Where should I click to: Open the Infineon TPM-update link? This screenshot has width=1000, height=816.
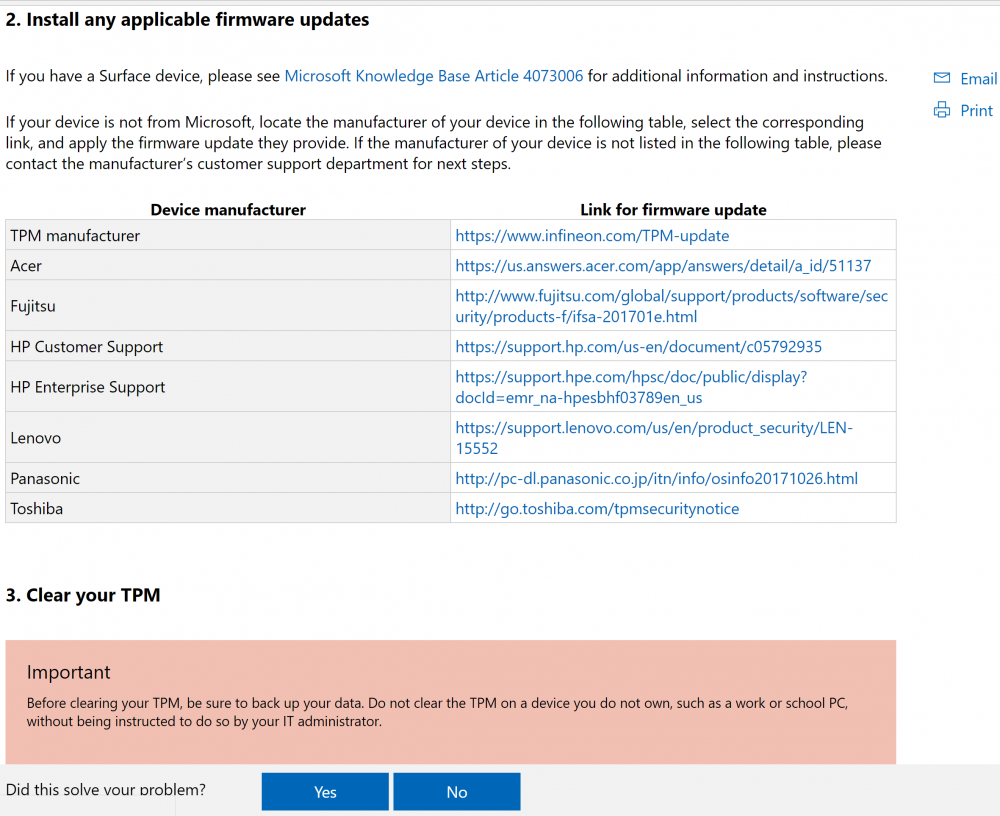[592, 236]
